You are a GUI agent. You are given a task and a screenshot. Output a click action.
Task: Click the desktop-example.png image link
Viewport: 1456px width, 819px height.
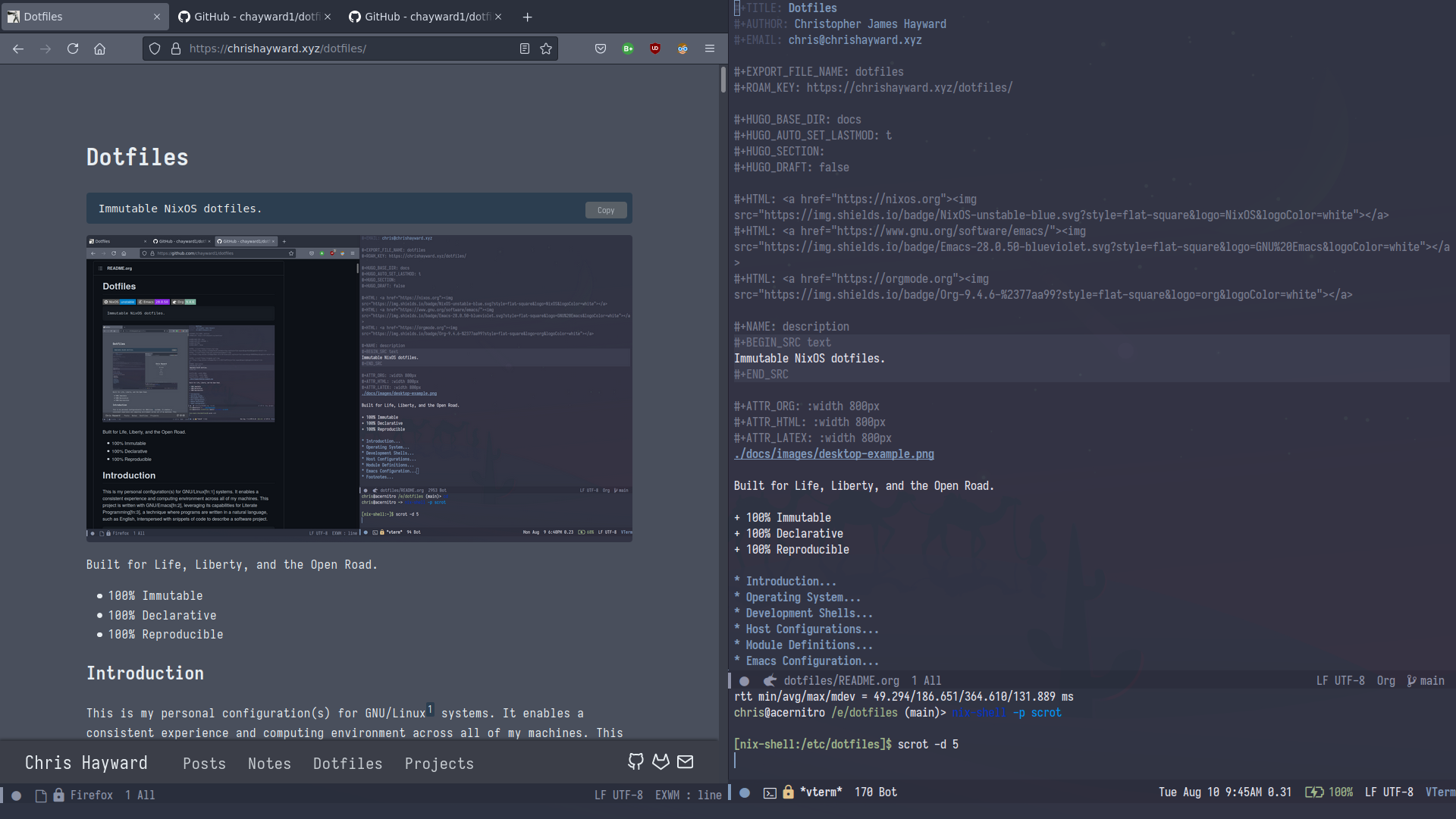point(834,454)
